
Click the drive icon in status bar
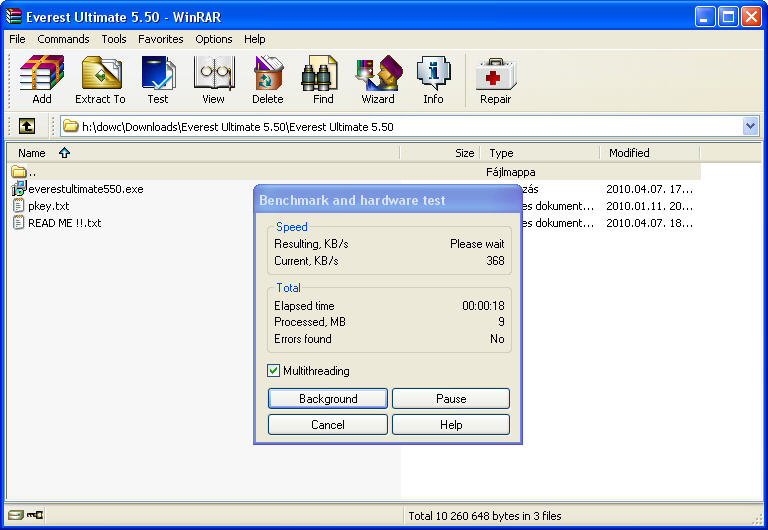coord(16,515)
